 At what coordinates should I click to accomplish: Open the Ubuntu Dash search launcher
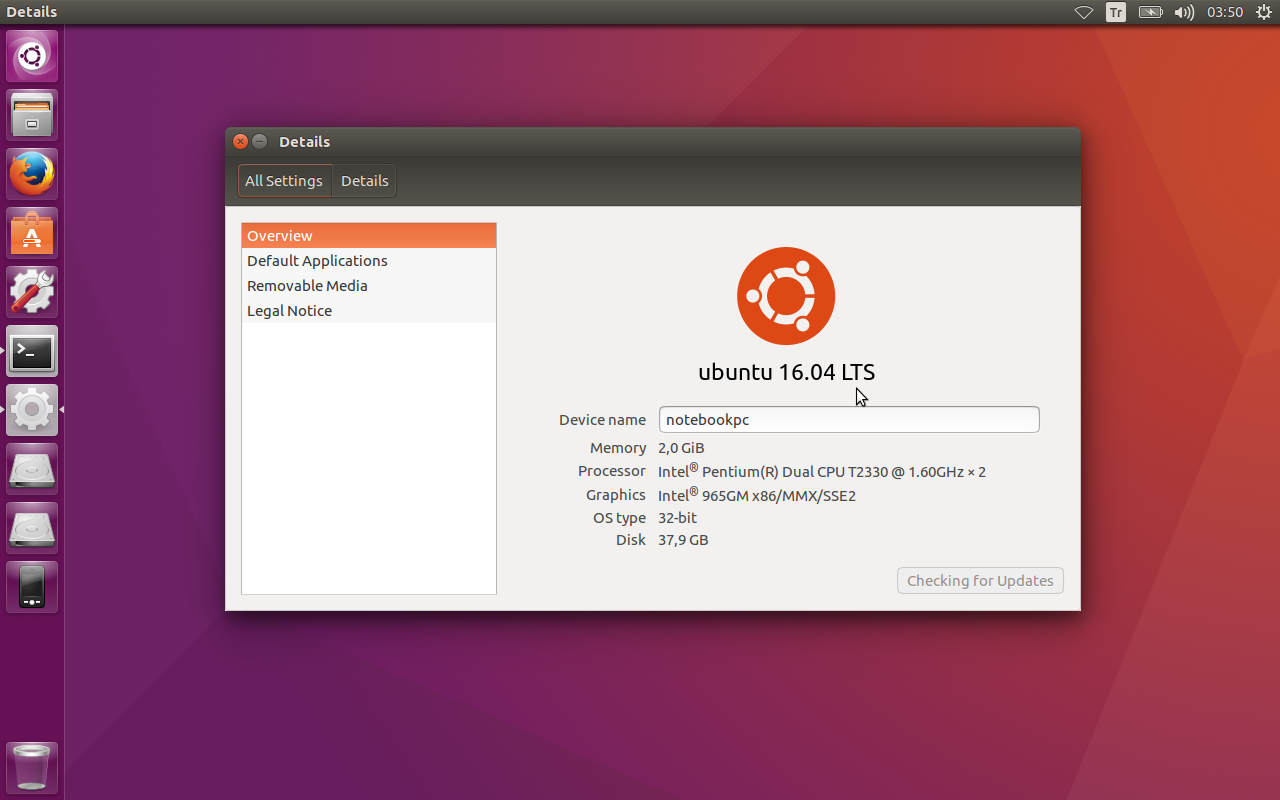coord(32,56)
